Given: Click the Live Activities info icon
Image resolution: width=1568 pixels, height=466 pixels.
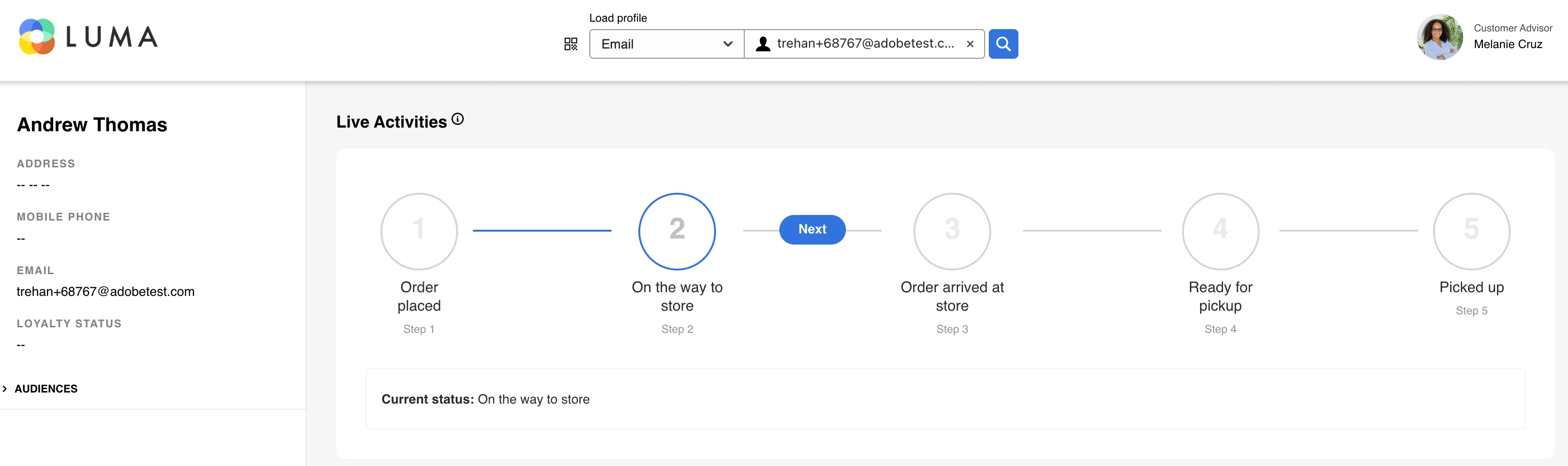Looking at the screenshot, I should pyautogui.click(x=458, y=119).
